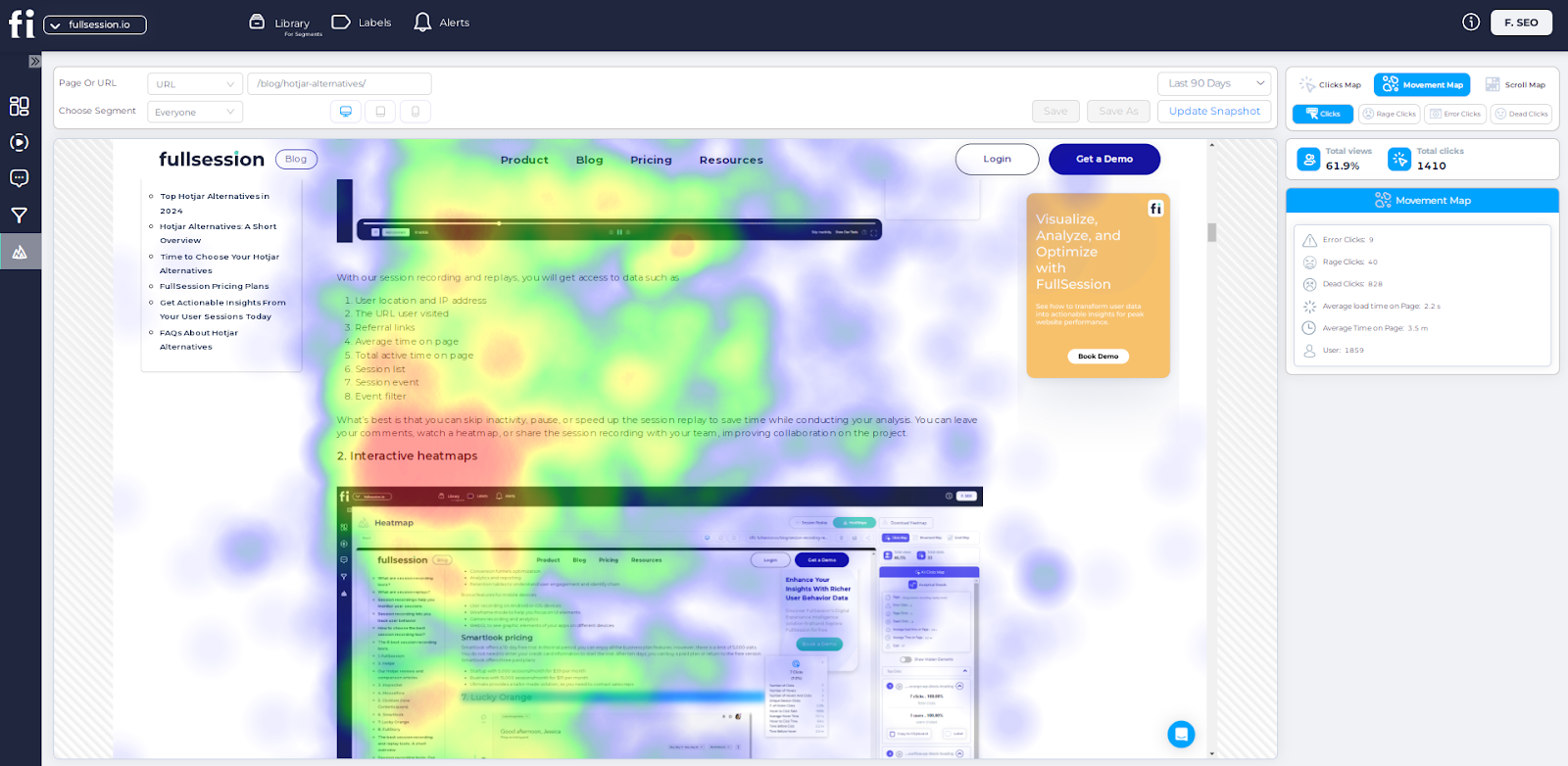
Task: Open the F. SEO account button
Action: click(1521, 23)
